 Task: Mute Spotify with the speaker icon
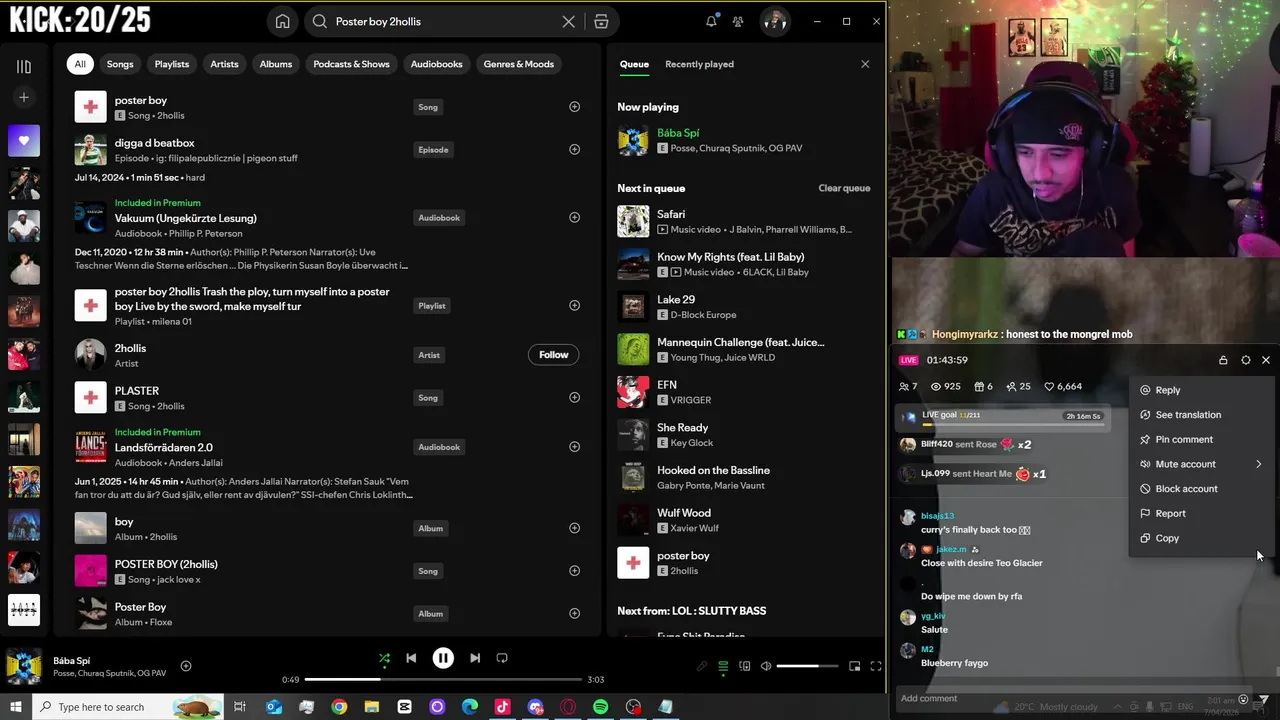click(766, 666)
